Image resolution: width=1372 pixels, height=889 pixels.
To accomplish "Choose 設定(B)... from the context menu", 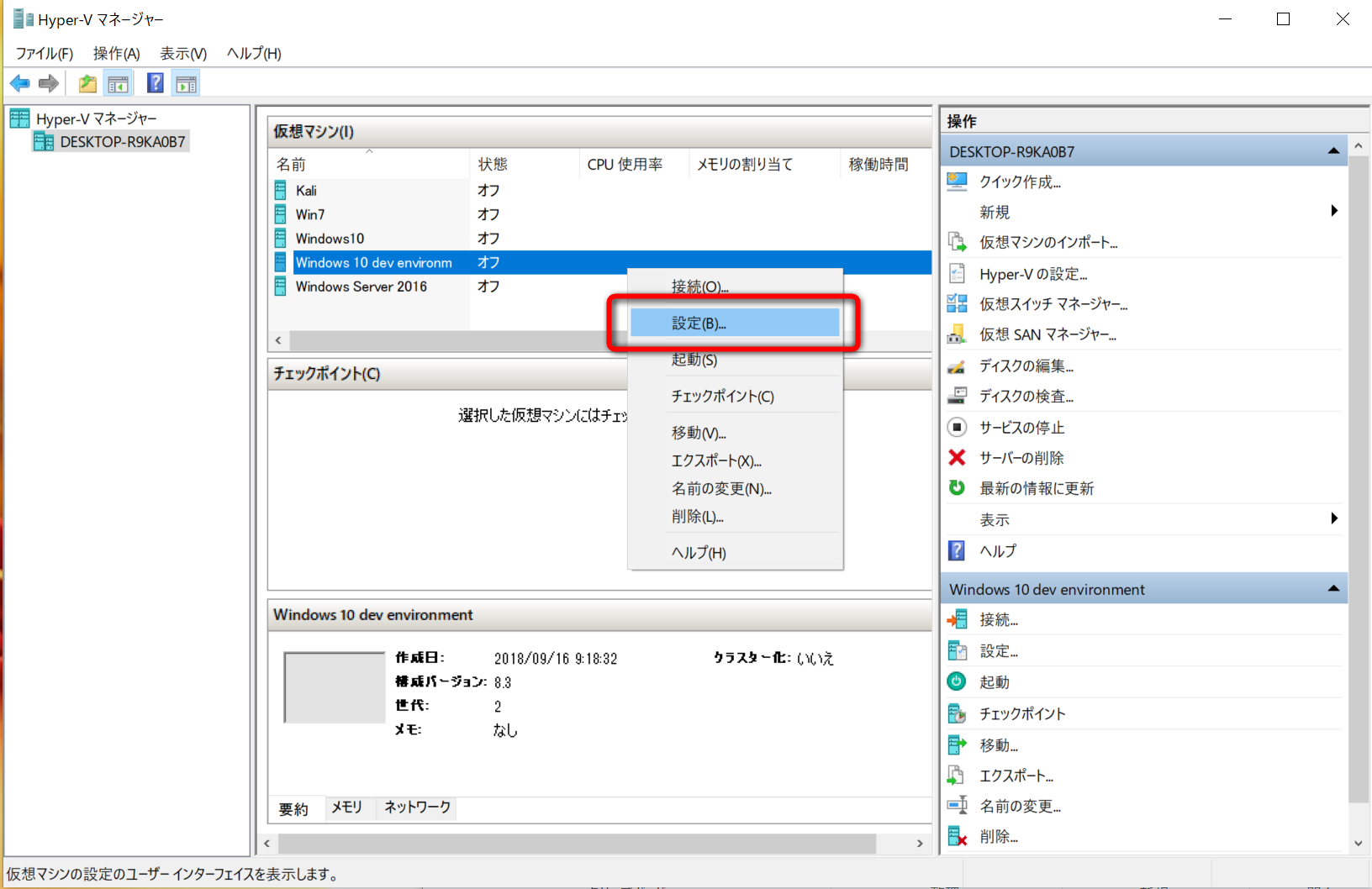I will pos(733,323).
